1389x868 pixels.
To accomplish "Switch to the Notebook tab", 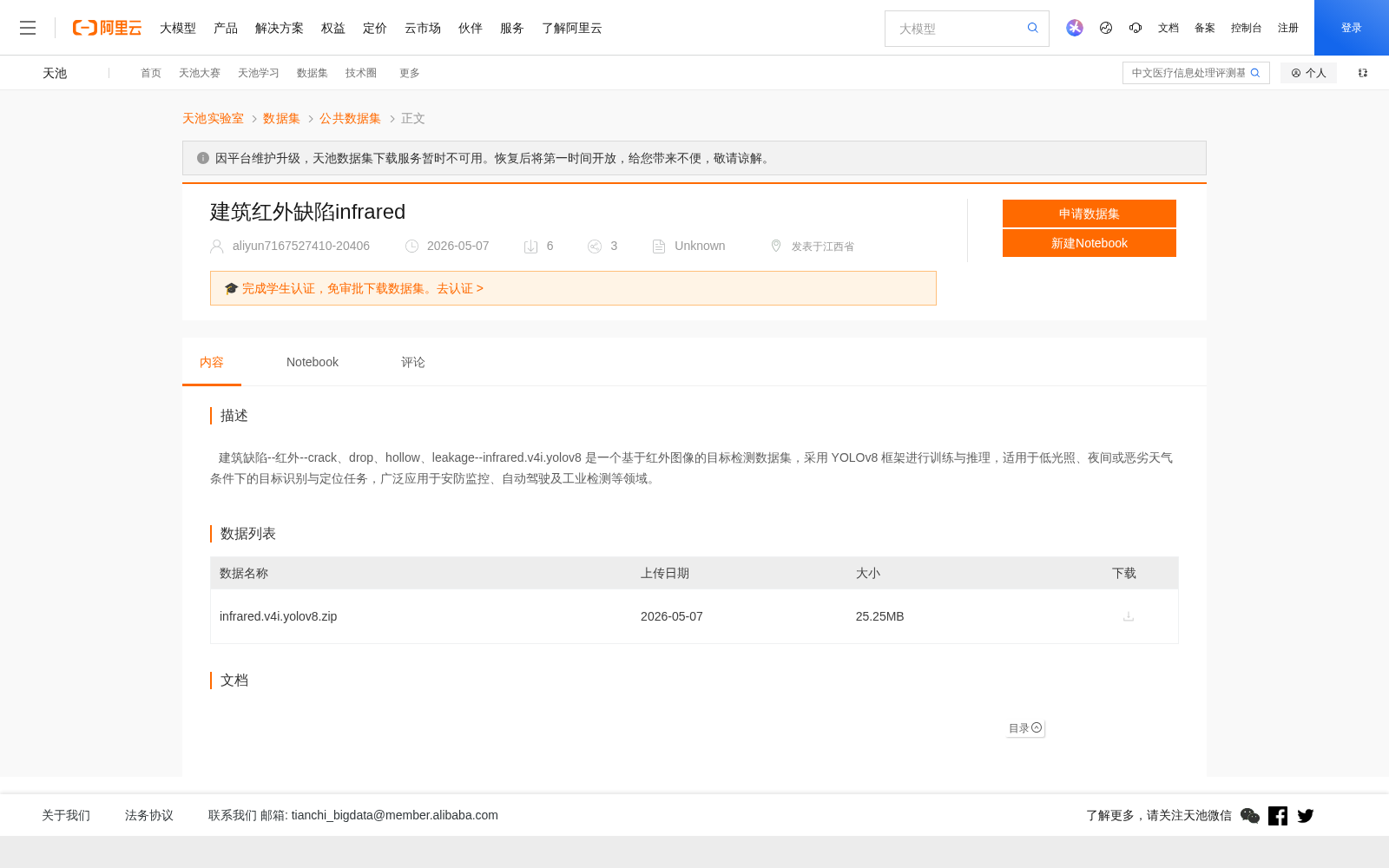I will click(313, 362).
